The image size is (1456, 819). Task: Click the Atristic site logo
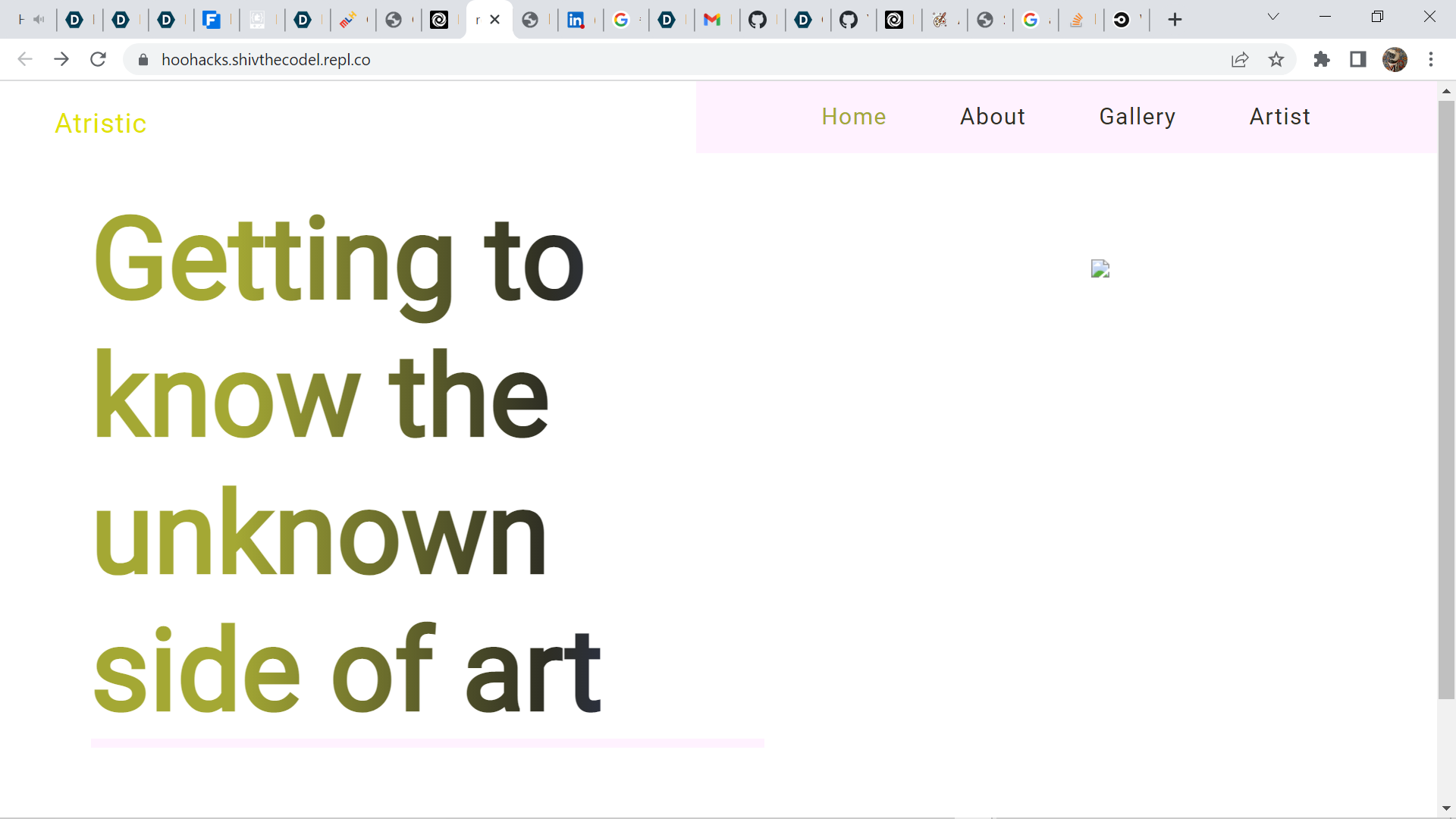(101, 124)
